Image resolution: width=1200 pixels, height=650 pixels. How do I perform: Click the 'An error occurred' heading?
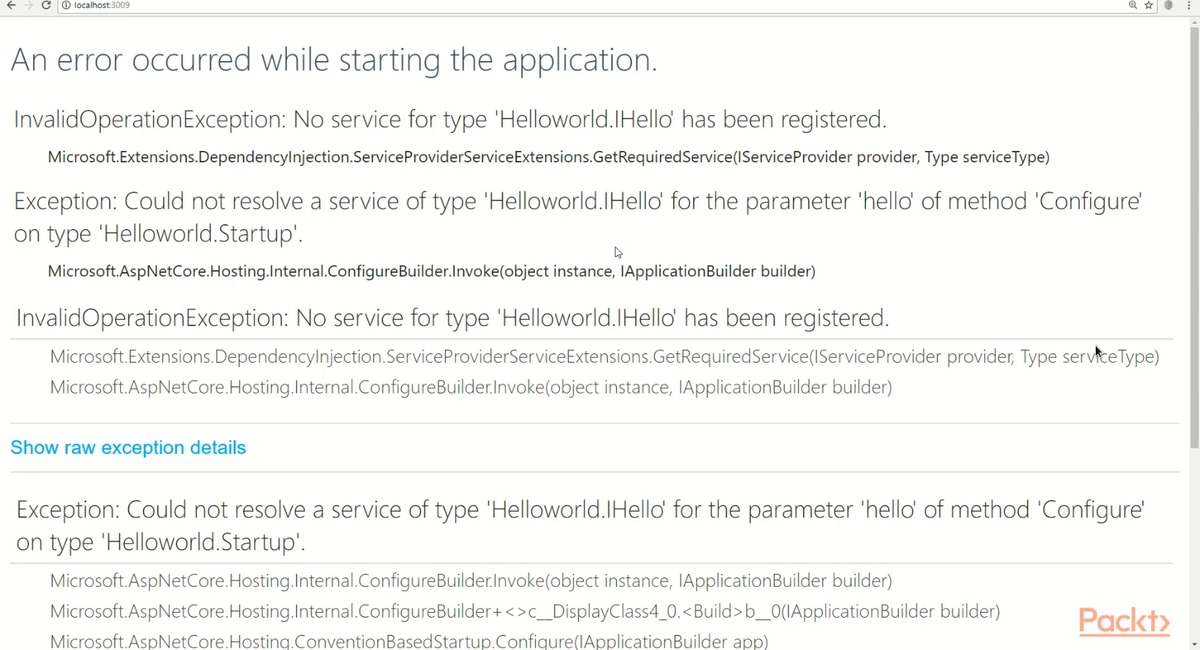coord(334,61)
